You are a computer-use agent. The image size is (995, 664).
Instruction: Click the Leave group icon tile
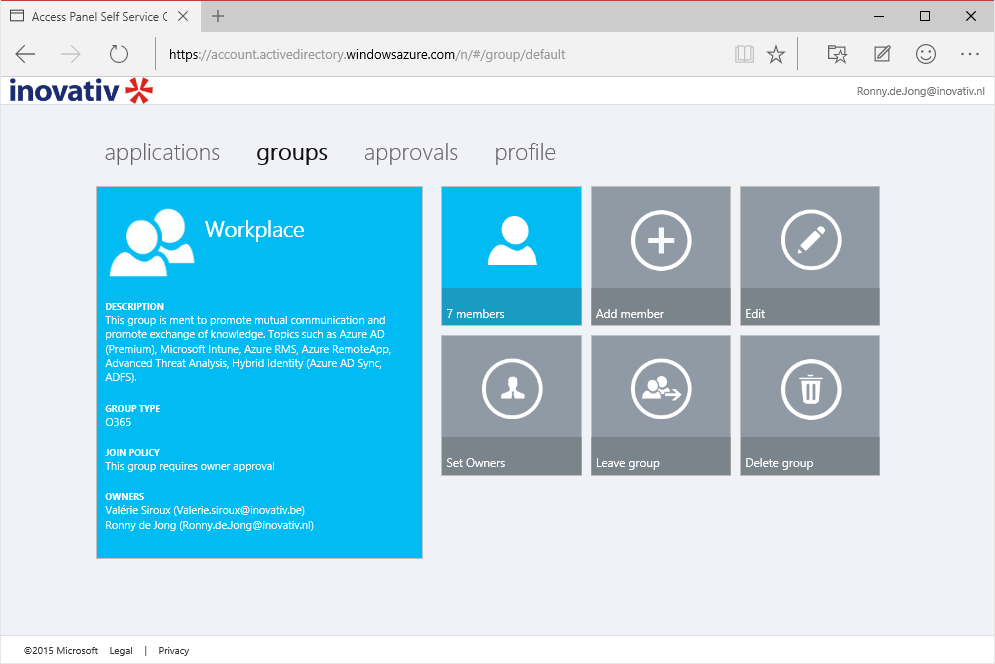pos(660,391)
